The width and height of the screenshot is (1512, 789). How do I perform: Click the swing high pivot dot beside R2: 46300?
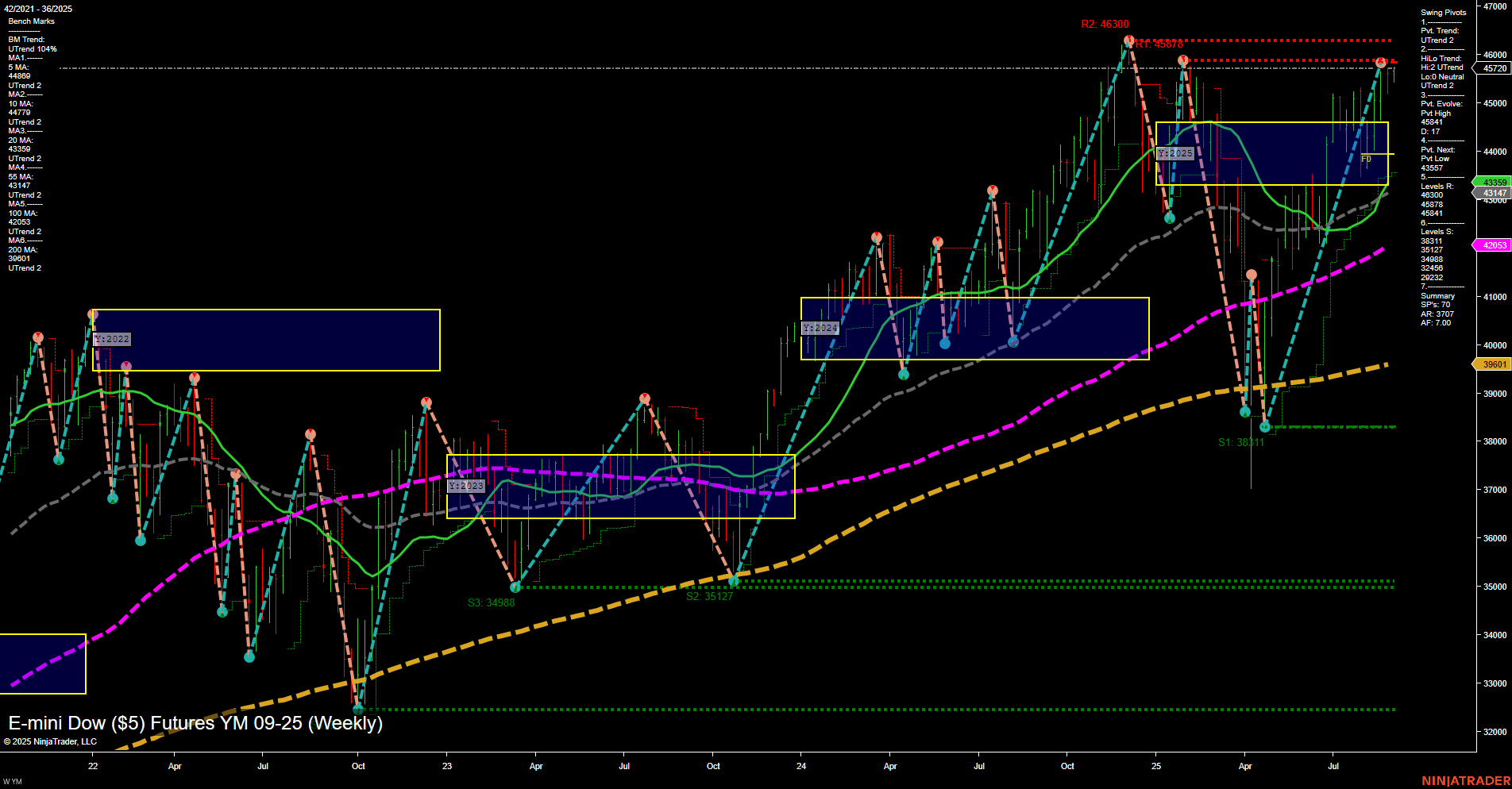pos(1128,40)
